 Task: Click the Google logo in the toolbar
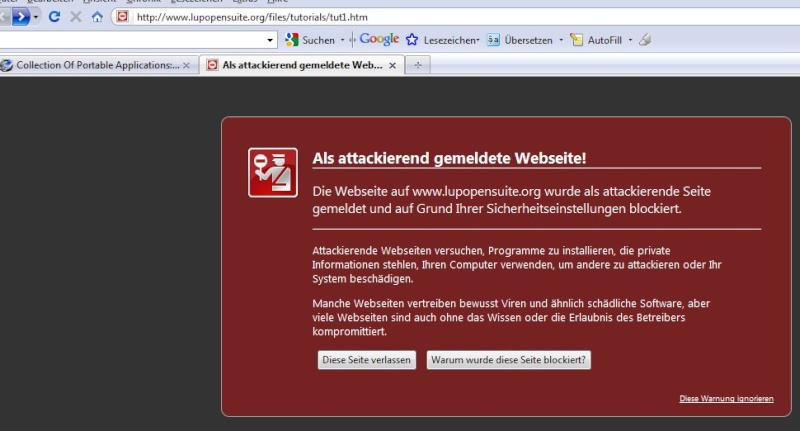(379, 39)
